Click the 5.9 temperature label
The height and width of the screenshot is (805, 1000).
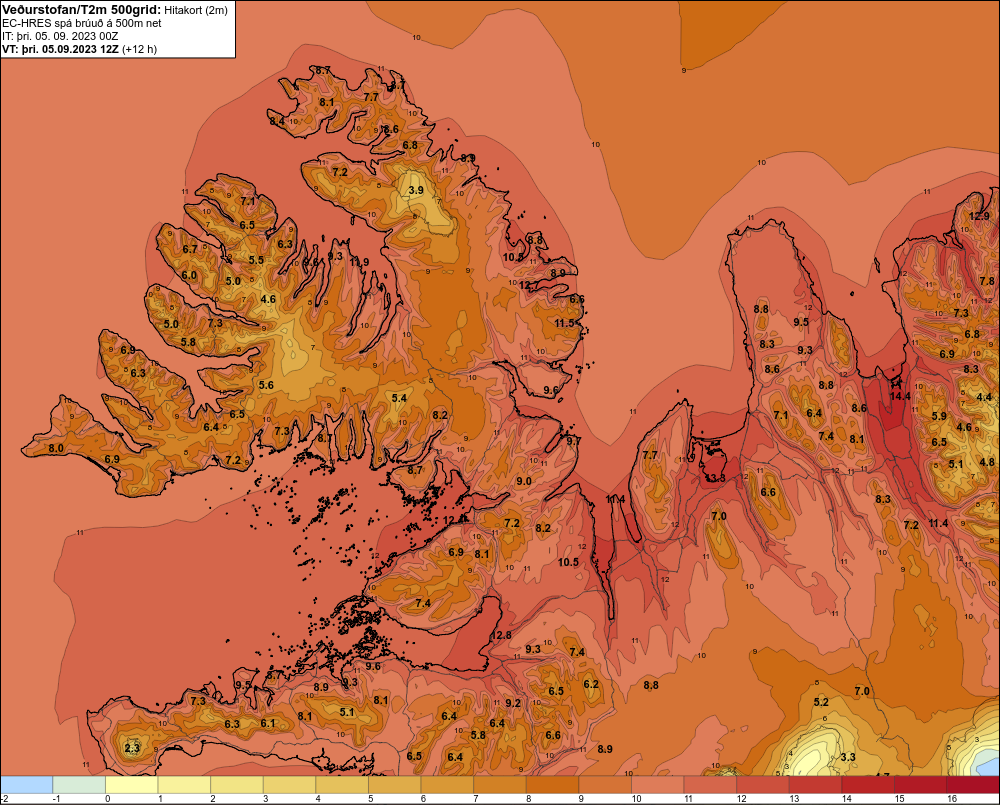(939, 416)
